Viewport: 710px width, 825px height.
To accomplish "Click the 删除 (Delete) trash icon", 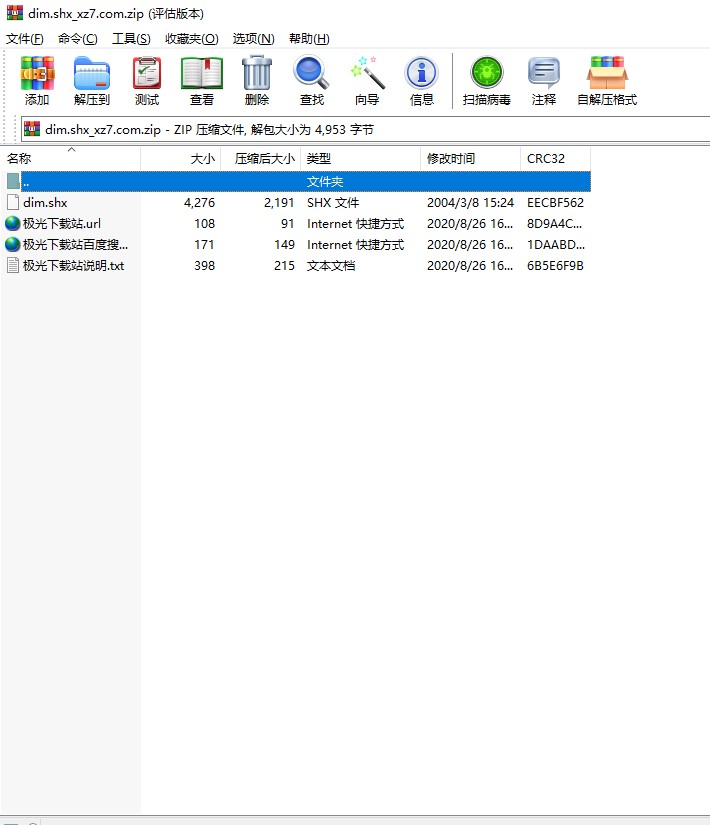I will pos(257,80).
